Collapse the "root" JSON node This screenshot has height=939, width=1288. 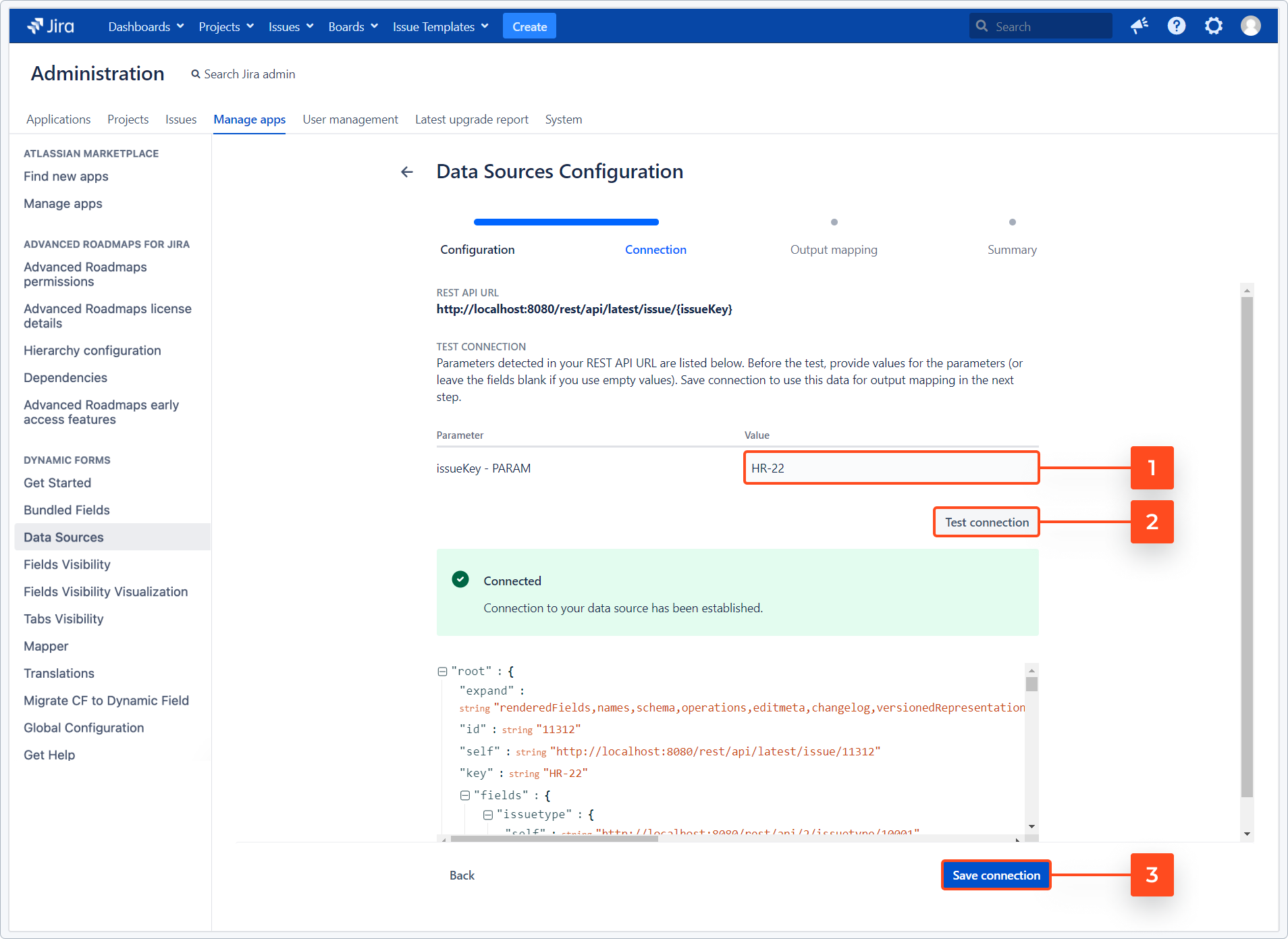tap(442, 672)
